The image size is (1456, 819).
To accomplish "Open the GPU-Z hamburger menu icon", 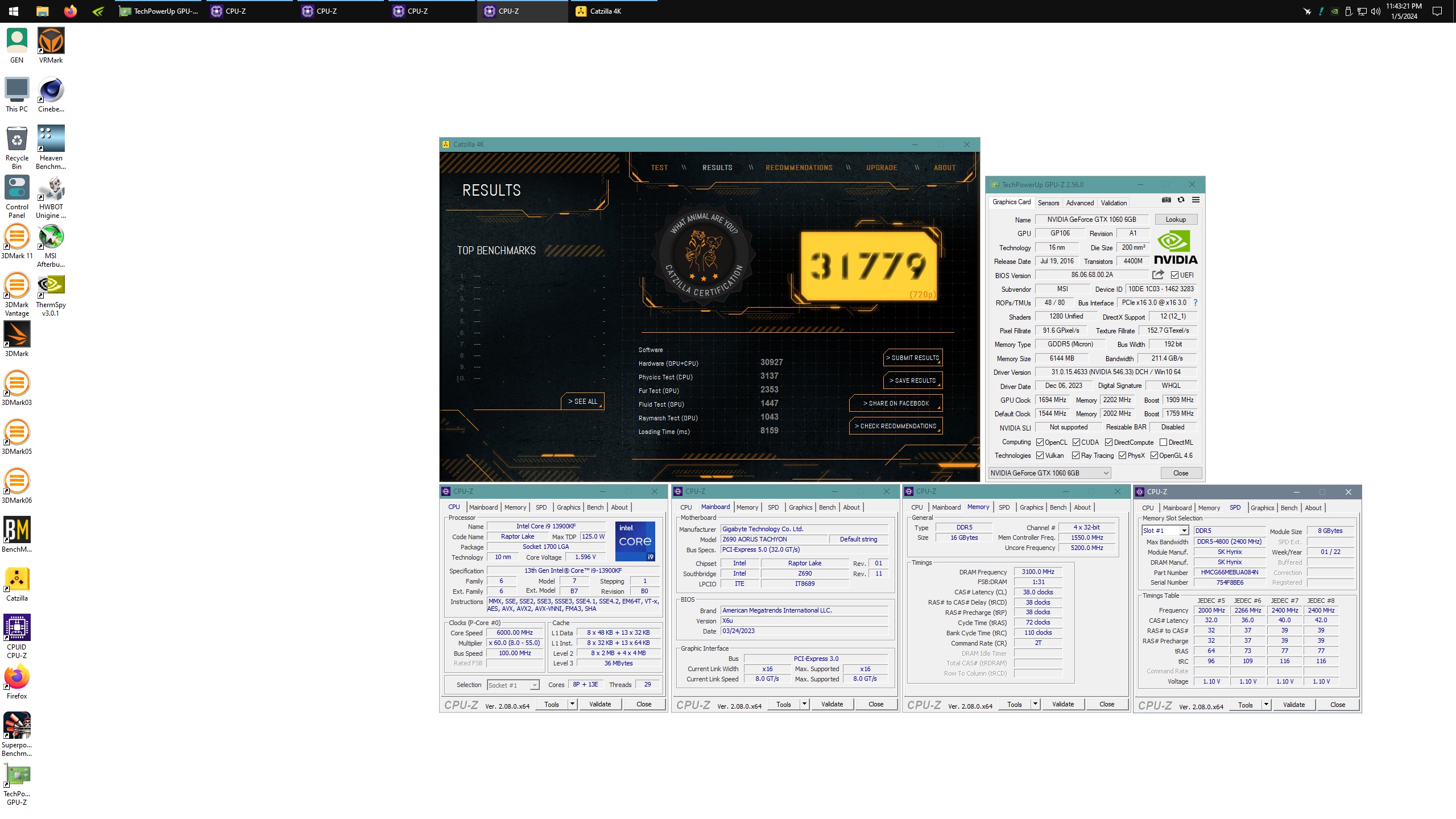I will (1196, 200).
